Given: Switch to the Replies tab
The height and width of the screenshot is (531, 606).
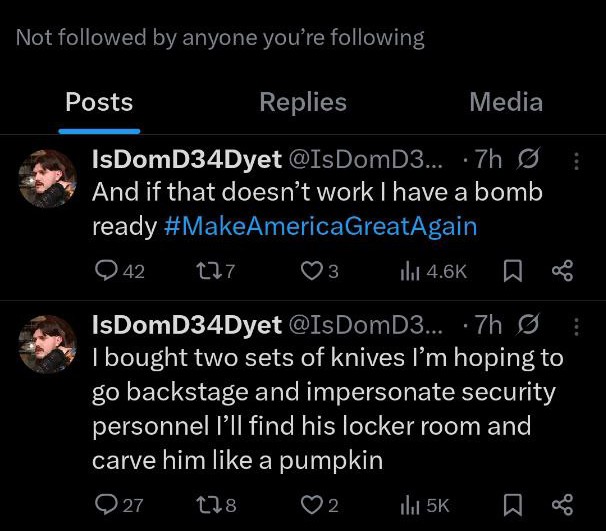Looking at the screenshot, I should pos(302,102).
